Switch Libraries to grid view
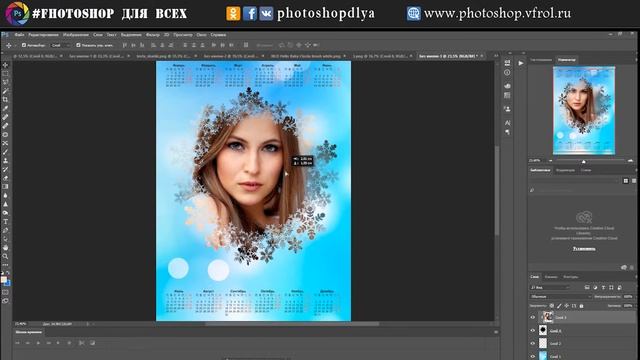 tap(626, 180)
